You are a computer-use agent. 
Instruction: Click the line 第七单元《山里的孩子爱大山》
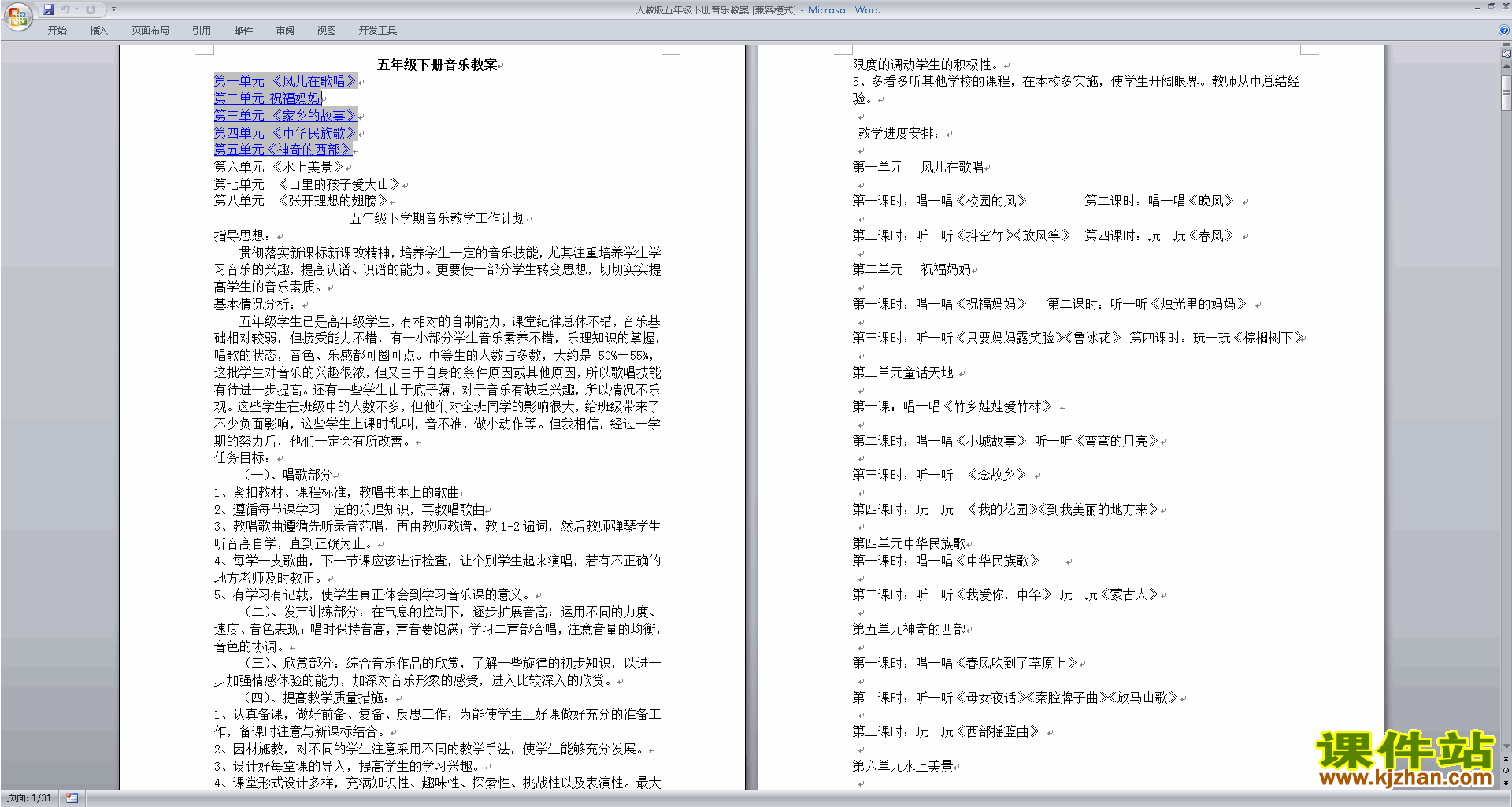point(308,184)
